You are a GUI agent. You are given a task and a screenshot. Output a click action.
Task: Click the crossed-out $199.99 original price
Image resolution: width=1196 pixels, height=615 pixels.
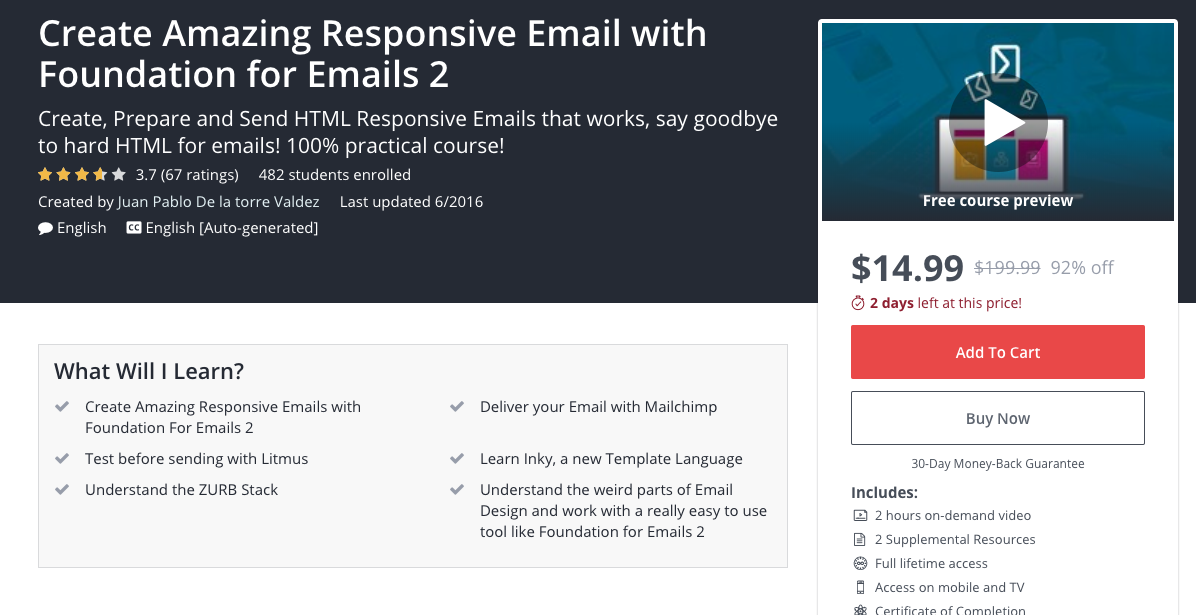pos(1008,268)
